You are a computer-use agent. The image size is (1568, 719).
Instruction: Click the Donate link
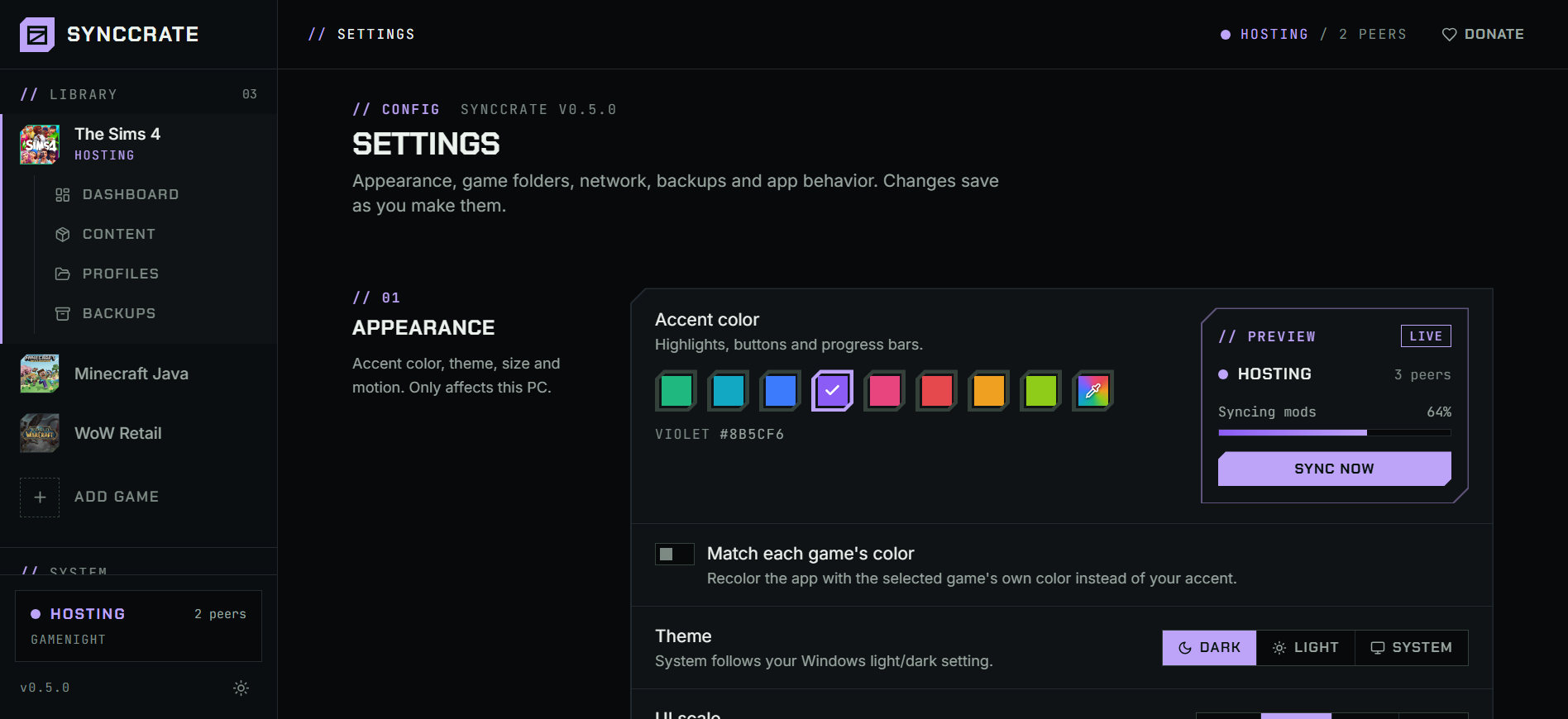tap(1483, 35)
